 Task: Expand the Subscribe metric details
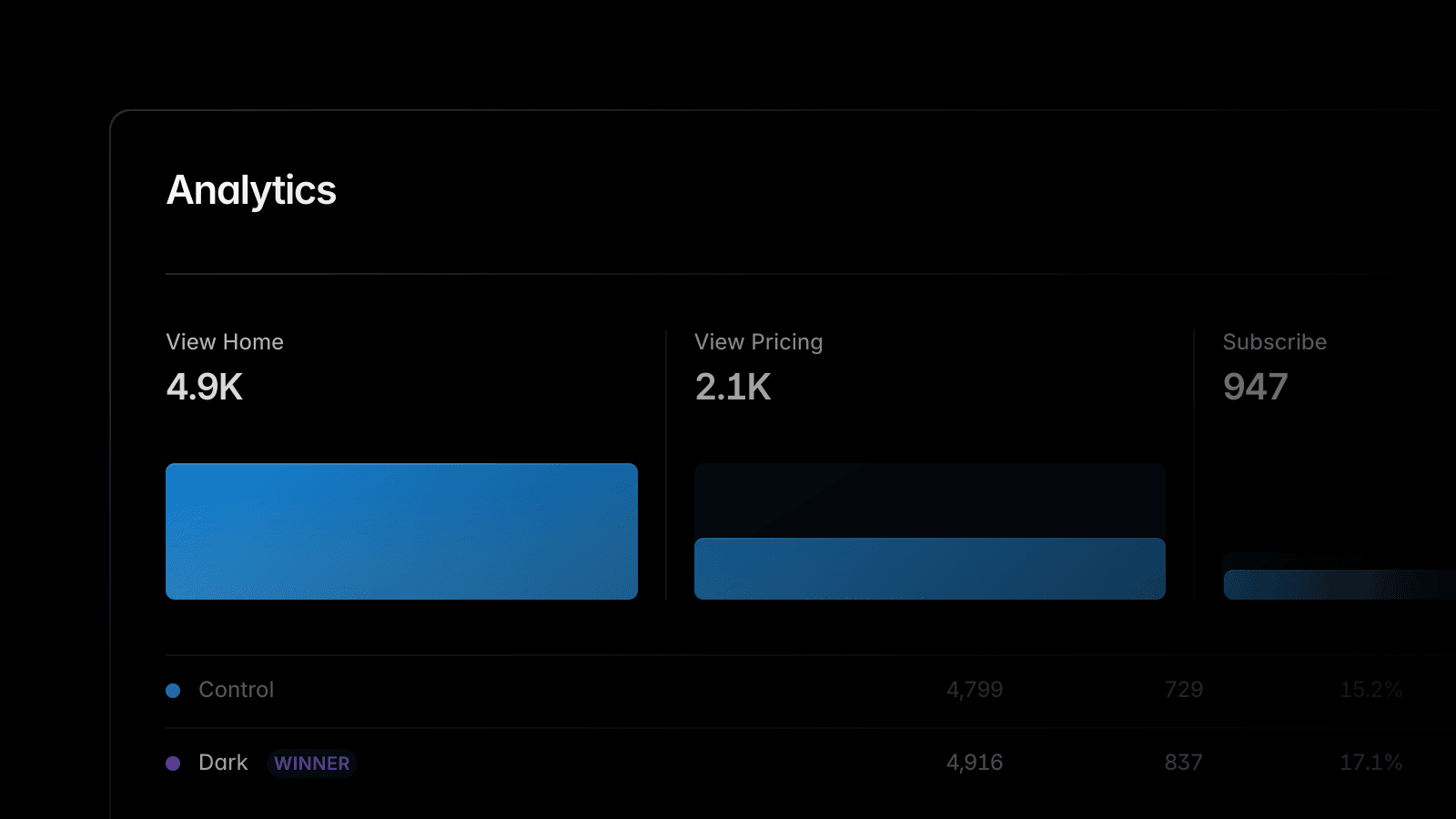tap(1274, 342)
